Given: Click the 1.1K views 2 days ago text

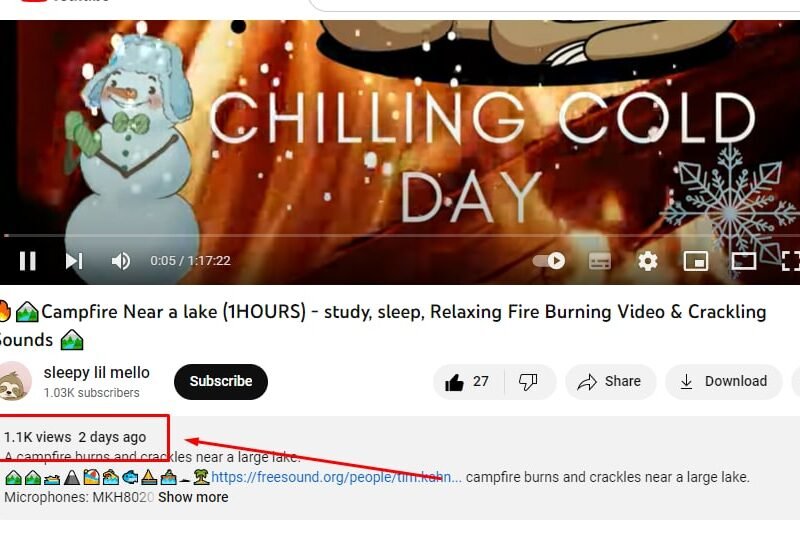Looking at the screenshot, I should (75, 437).
